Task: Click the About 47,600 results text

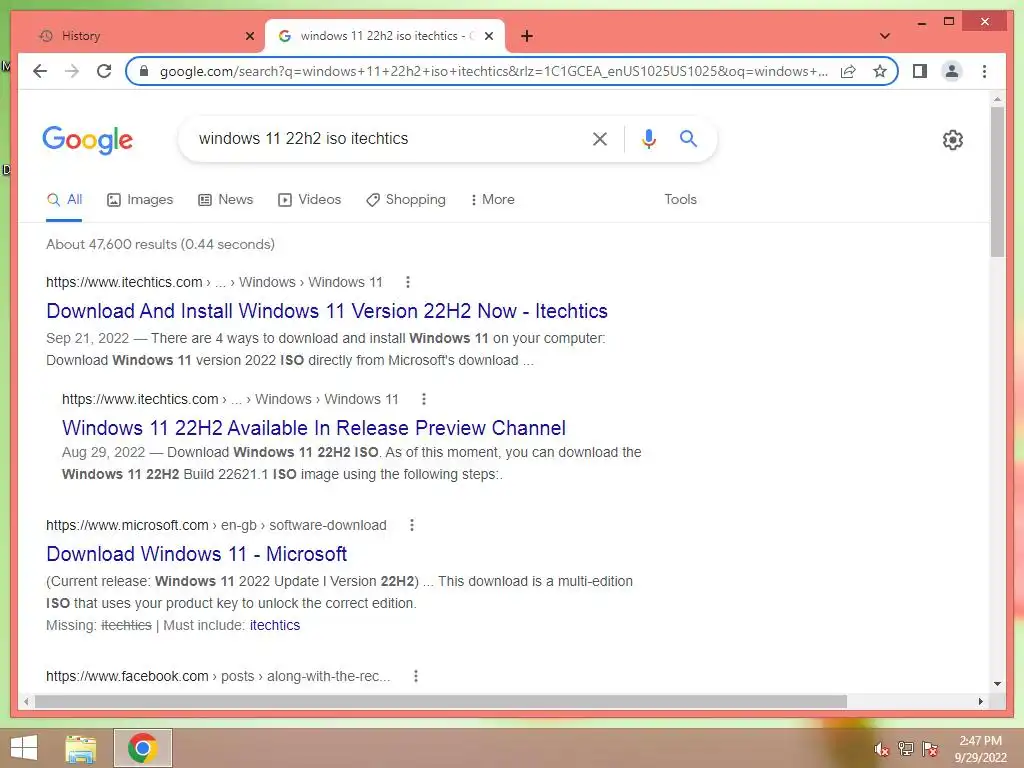Action: (160, 244)
